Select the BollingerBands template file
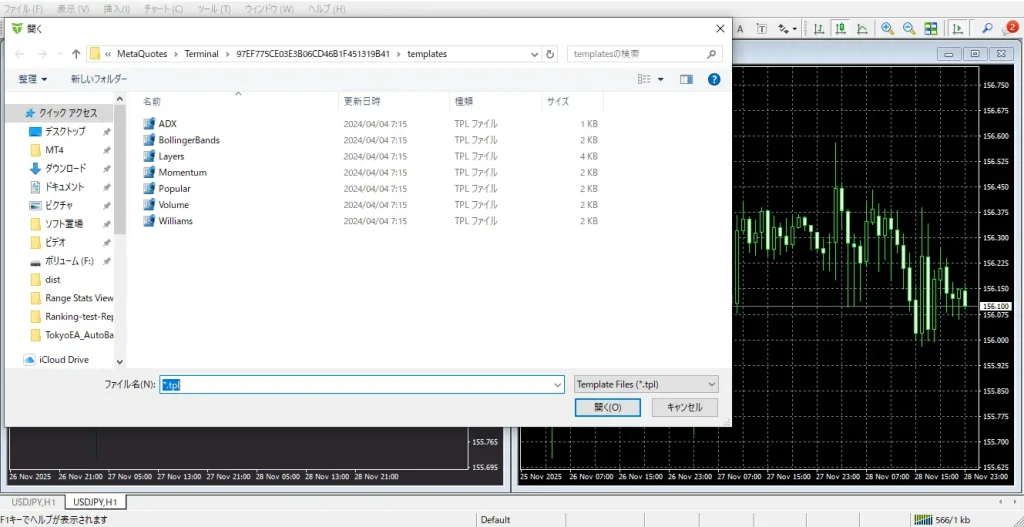 [188, 140]
